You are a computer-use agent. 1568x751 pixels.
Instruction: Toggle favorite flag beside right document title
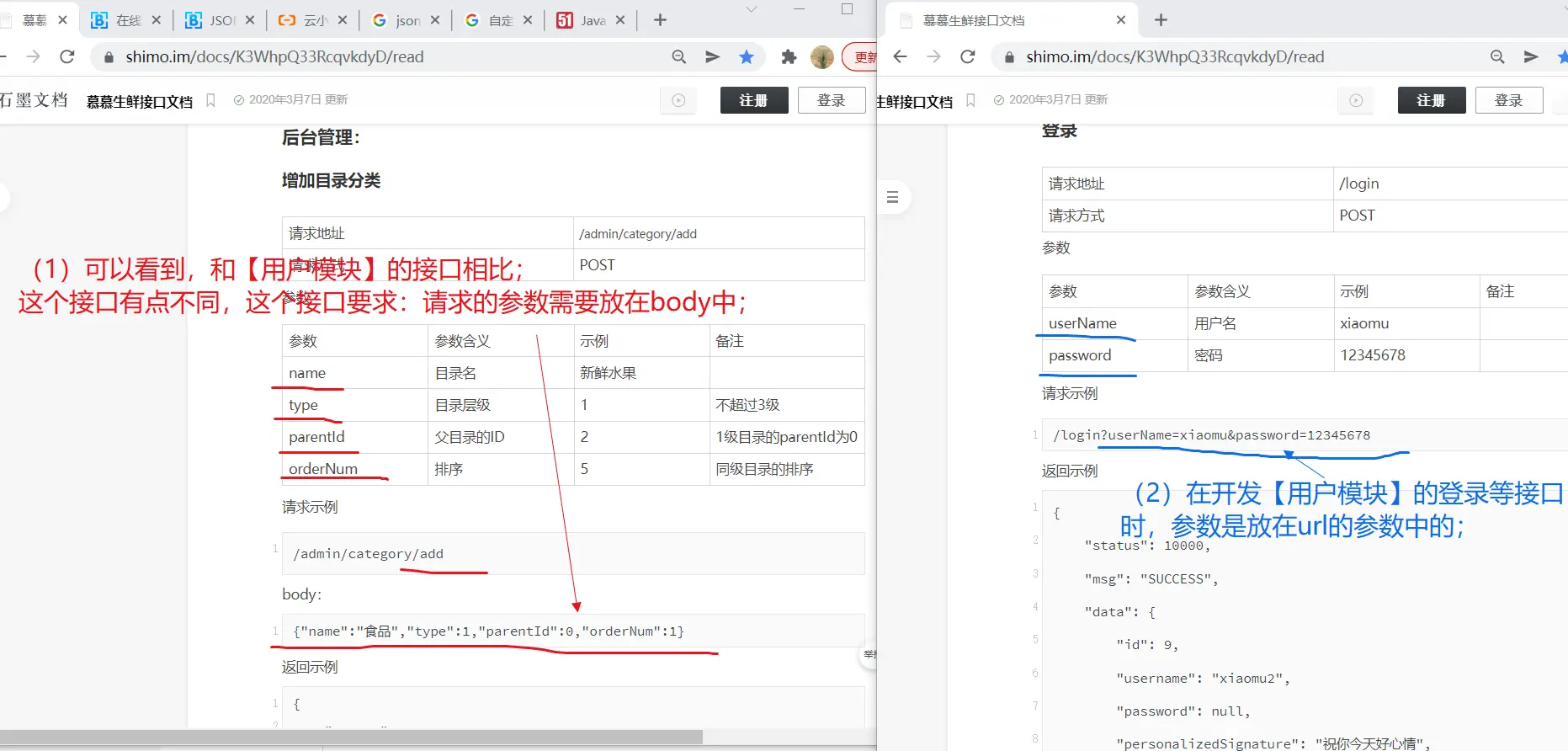970,100
